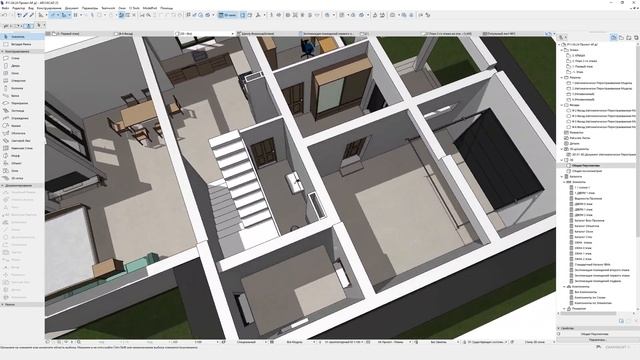Select the Skylight (Световой люк) tool
The image size is (640, 360).
click(x=22, y=141)
